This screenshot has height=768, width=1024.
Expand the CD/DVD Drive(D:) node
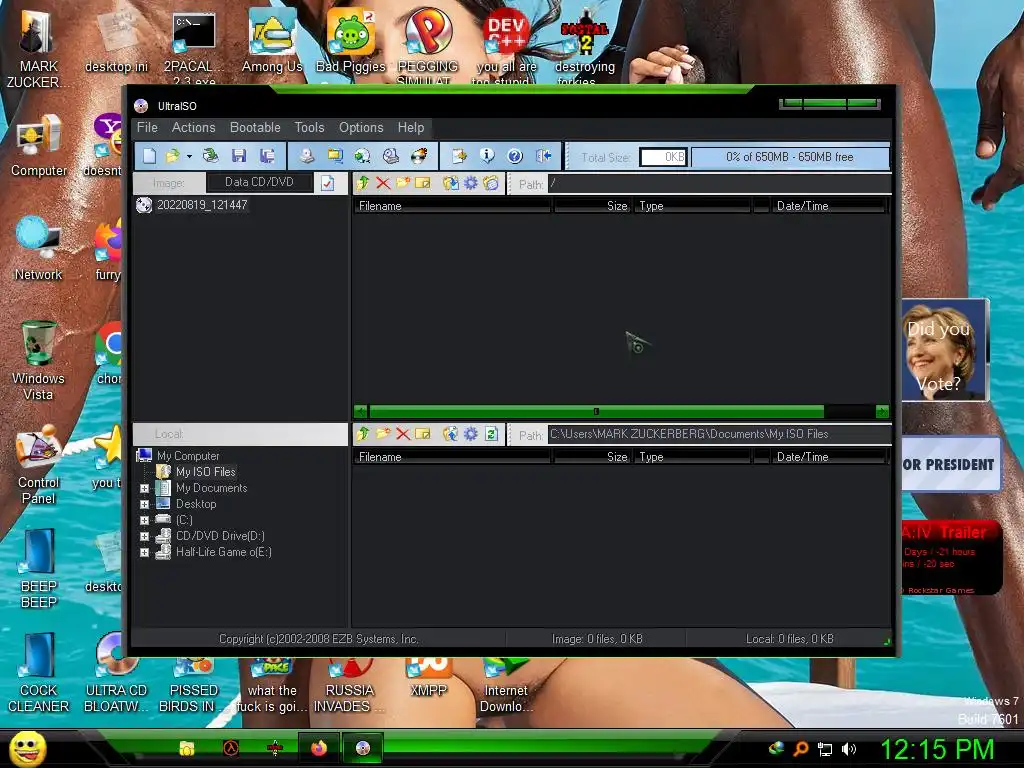[x=144, y=536]
